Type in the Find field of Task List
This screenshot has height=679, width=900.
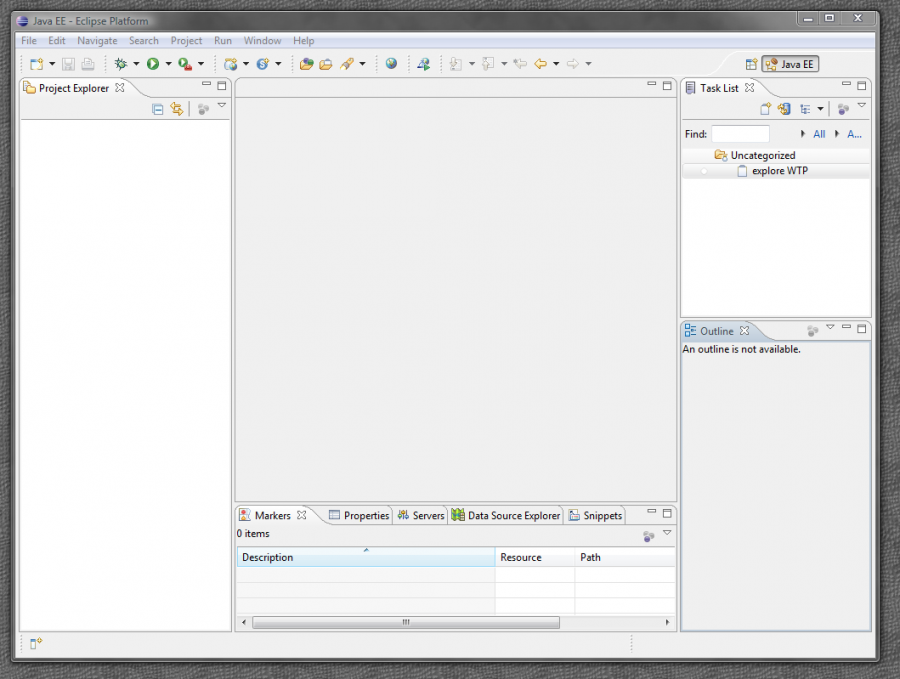click(738, 133)
